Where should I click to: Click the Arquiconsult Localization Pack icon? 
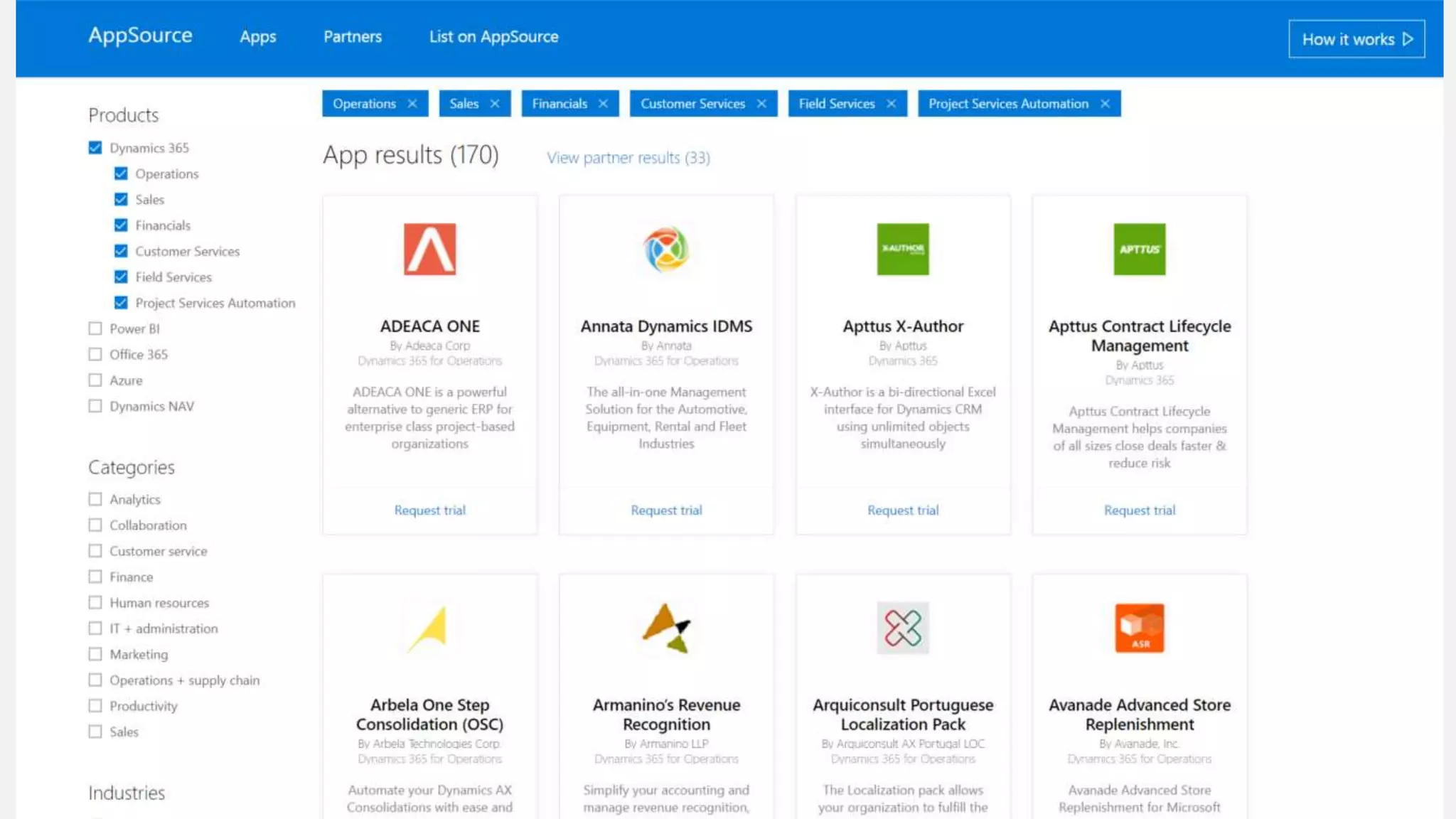pos(902,628)
